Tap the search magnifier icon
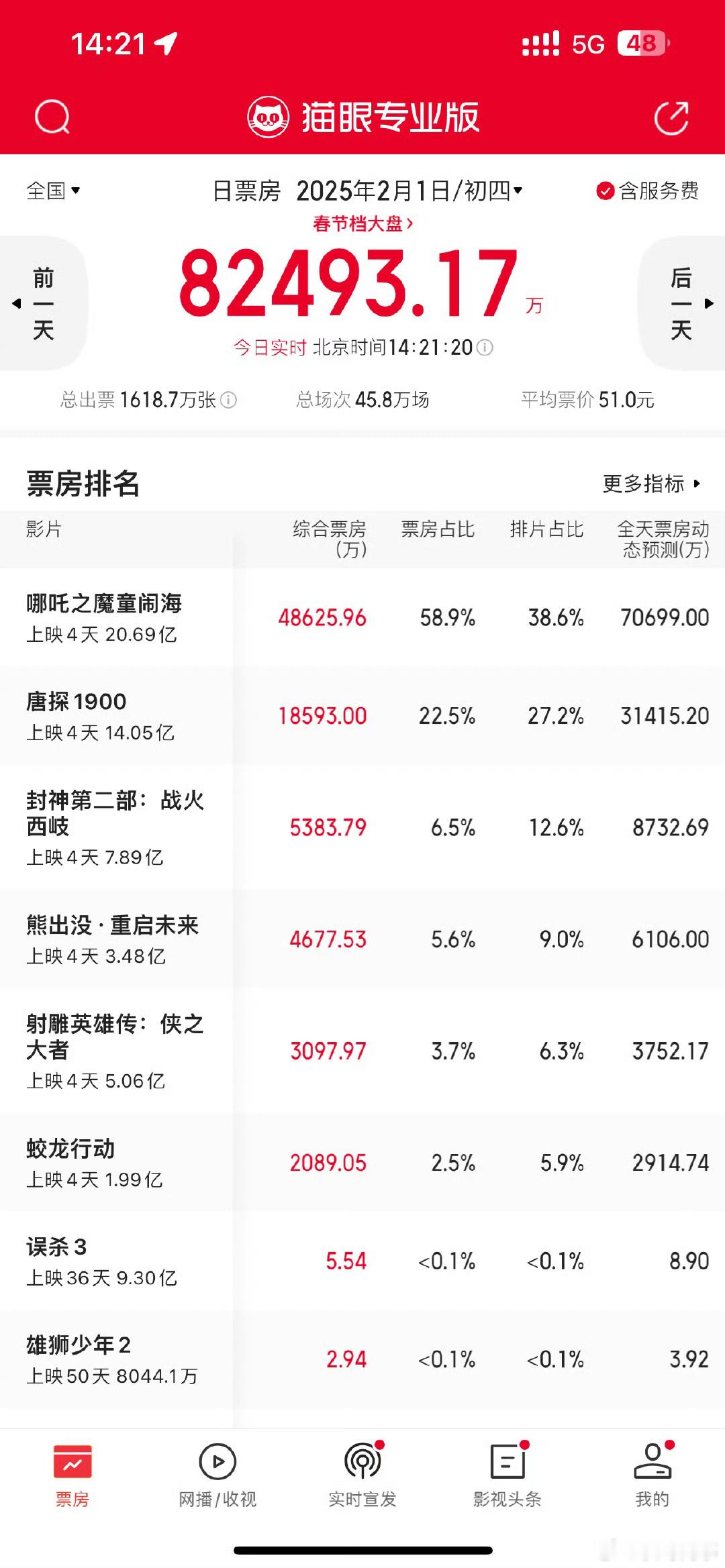725x1568 pixels. [52, 117]
